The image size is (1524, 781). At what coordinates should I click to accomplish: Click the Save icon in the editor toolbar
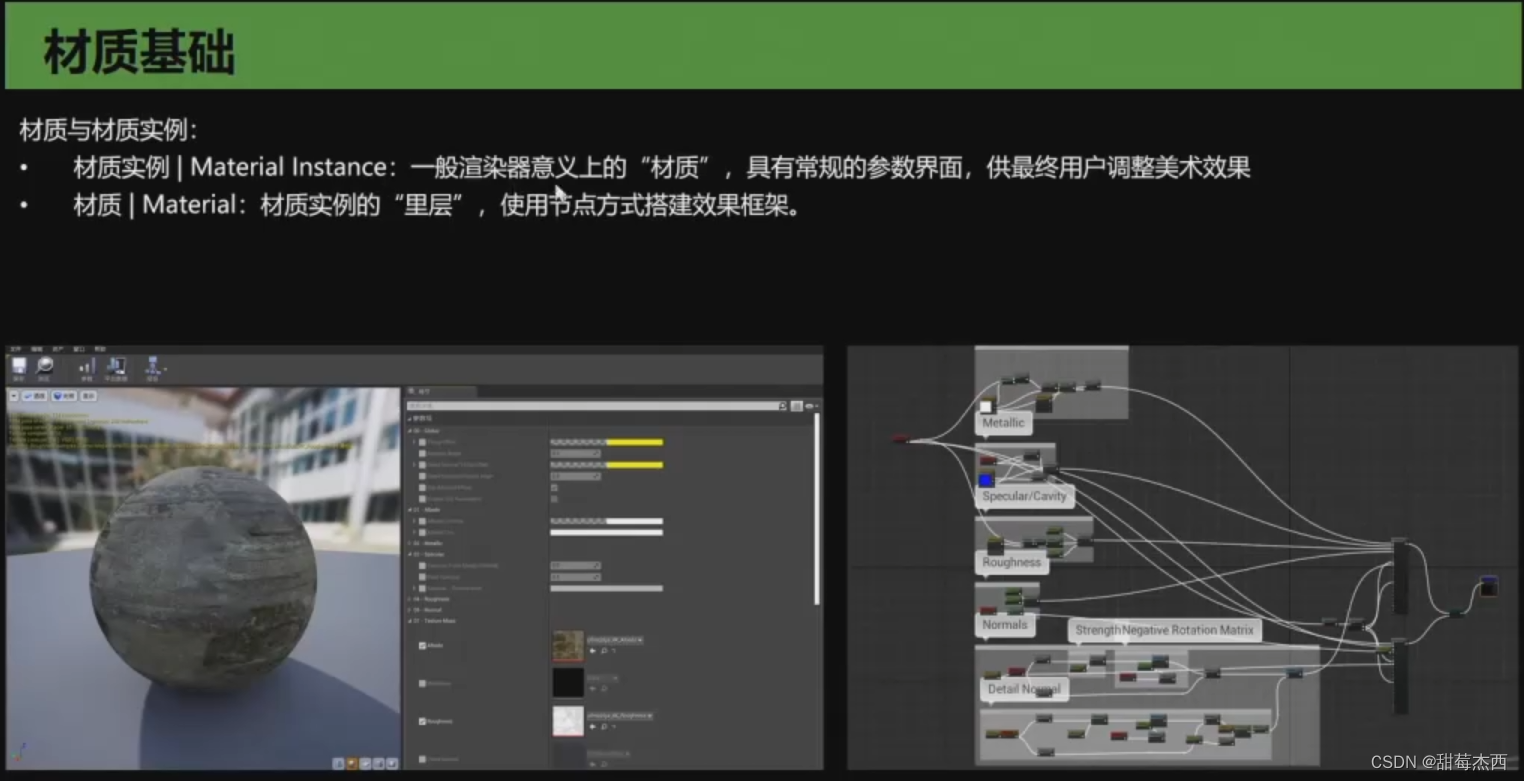(19, 365)
